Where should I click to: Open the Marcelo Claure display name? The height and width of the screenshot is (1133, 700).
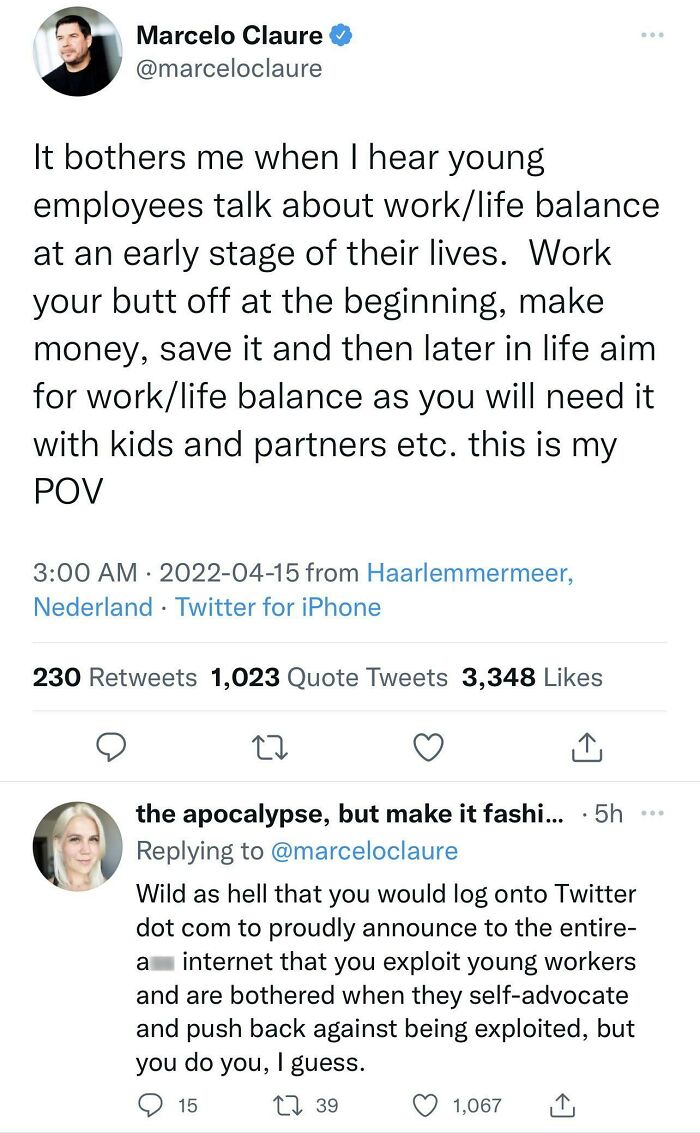[229, 36]
